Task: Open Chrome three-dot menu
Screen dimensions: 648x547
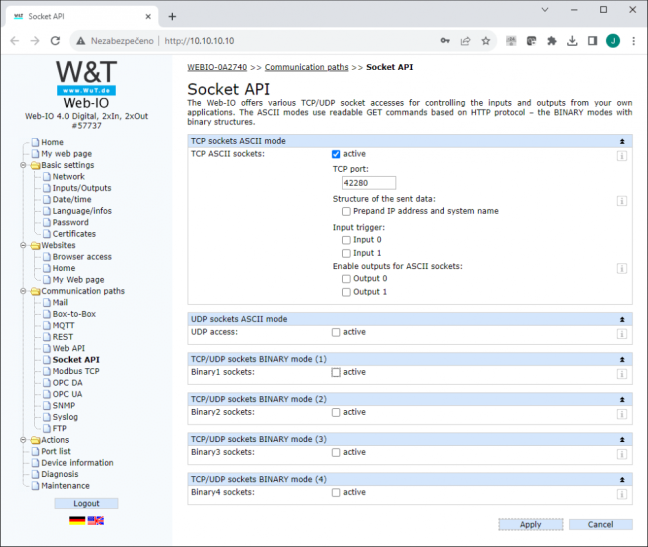Action: (633, 40)
